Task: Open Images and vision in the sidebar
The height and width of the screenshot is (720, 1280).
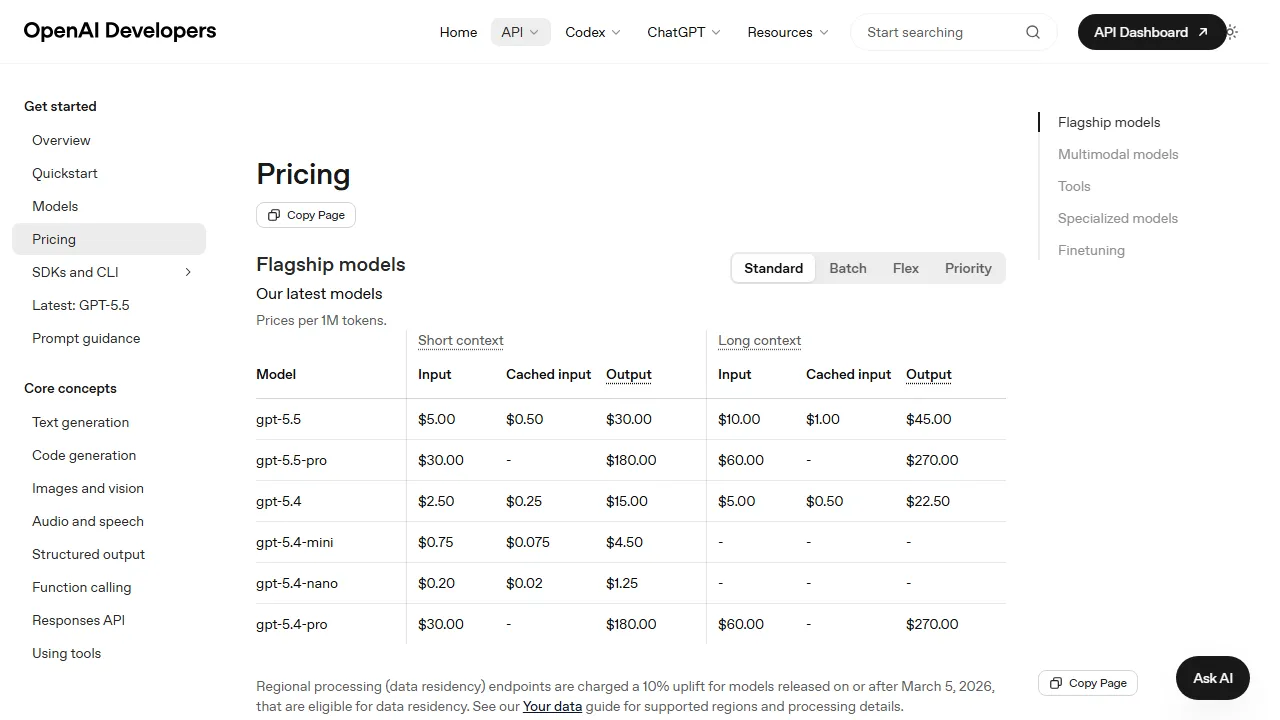Action: 109,488
